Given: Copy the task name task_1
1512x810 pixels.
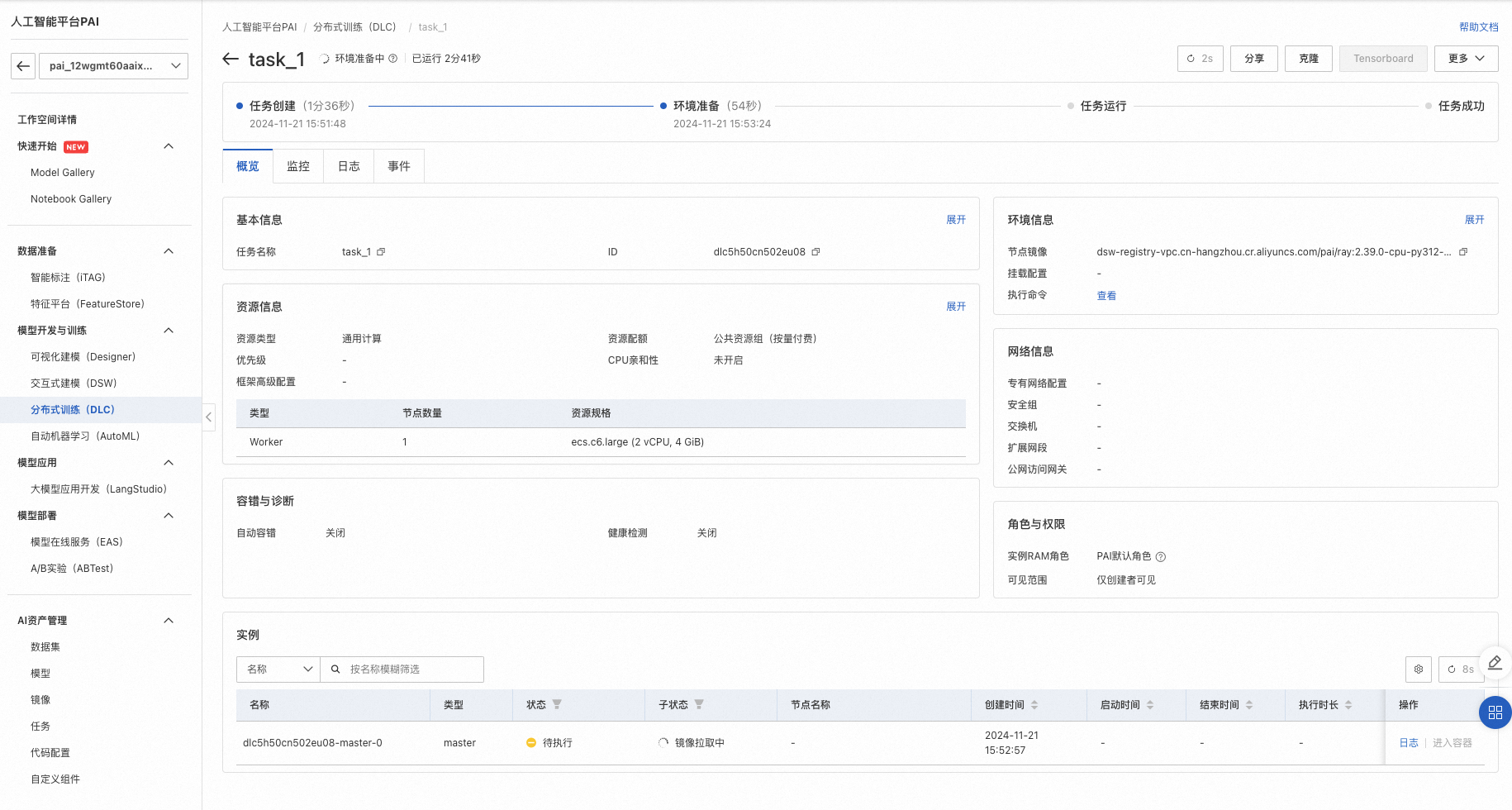Looking at the screenshot, I should (381, 252).
